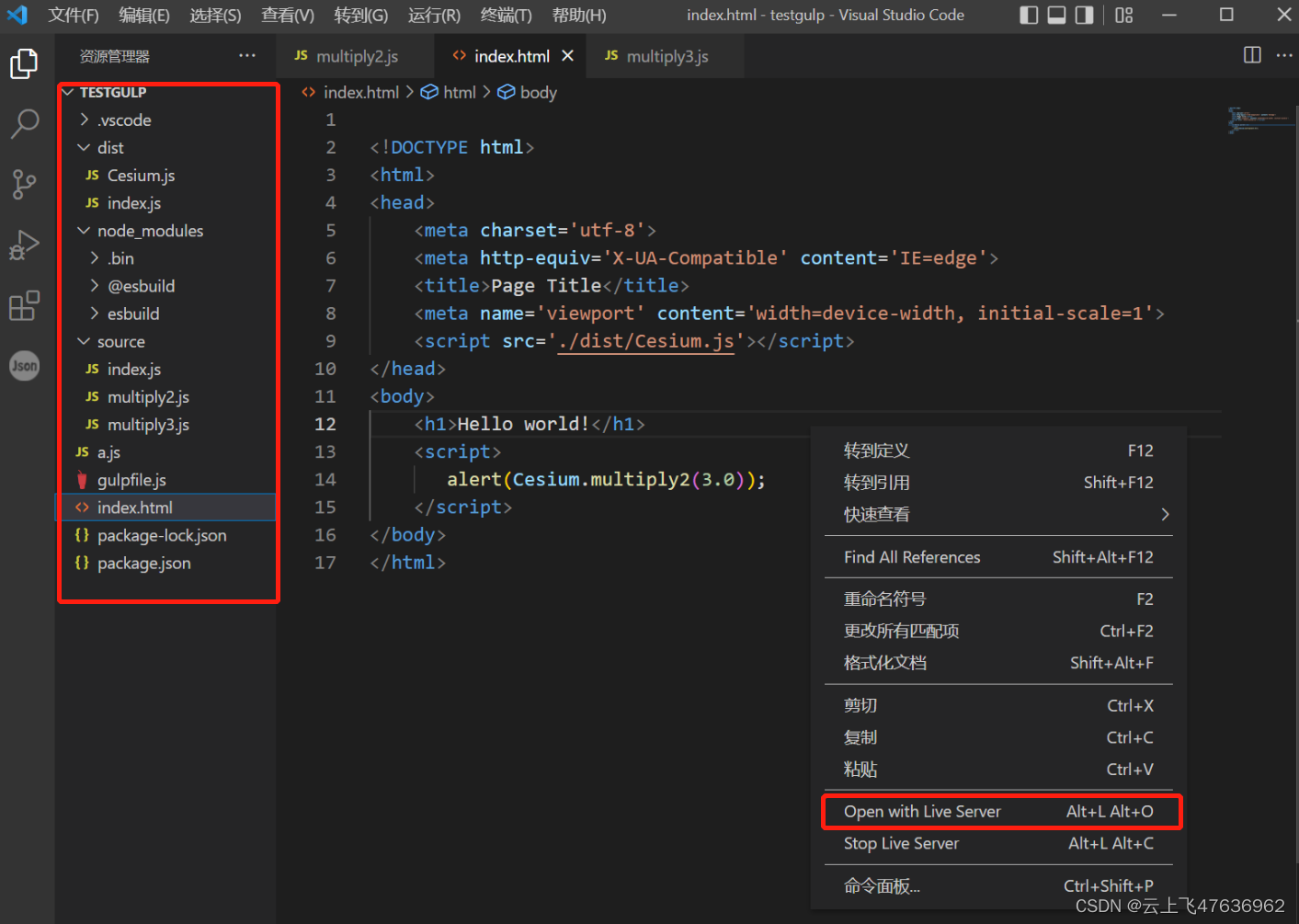Open the Extensions view
Image resolution: width=1299 pixels, height=924 pixels.
25,305
